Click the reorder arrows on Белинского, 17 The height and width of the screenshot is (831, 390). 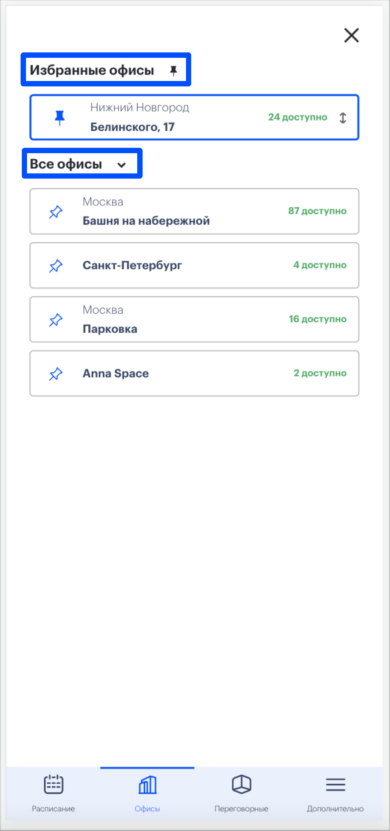click(x=342, y=118)
